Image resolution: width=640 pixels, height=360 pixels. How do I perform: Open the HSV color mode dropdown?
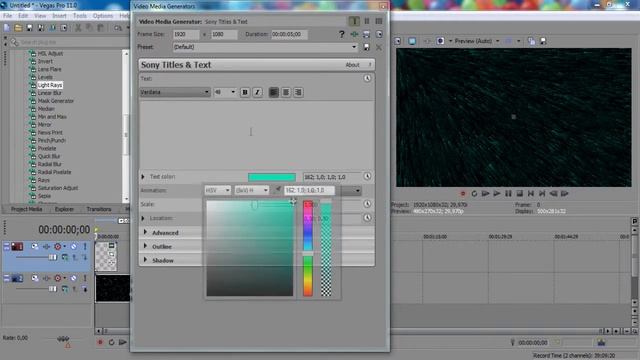click(x=218, y=190)
